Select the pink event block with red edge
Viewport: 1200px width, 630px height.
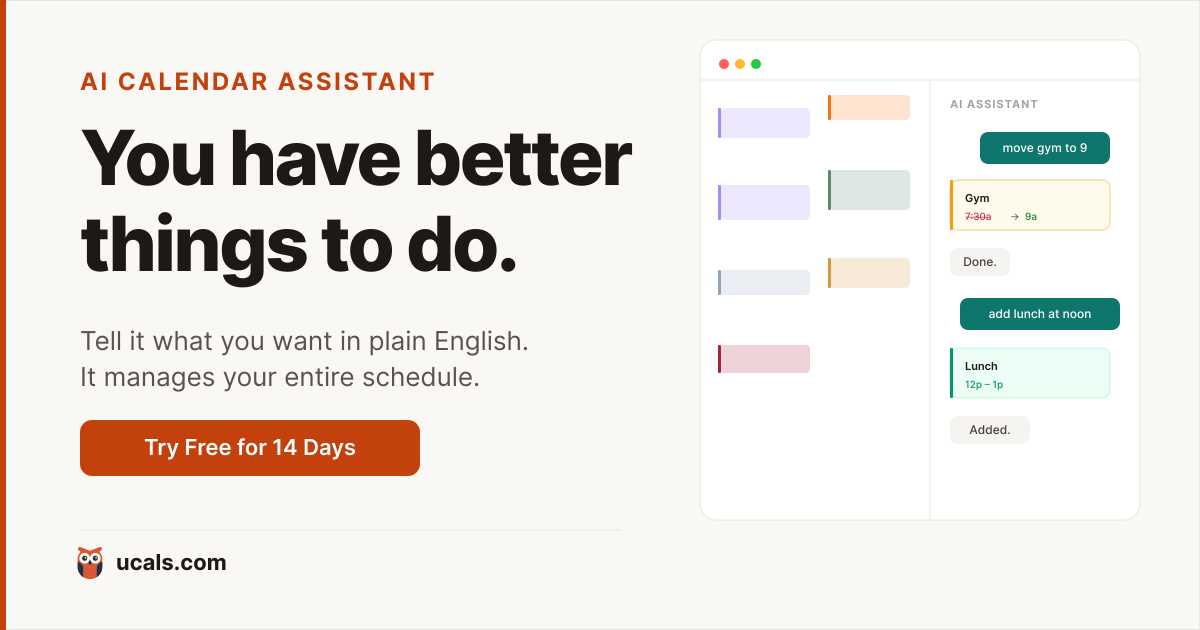[x=764, y=359]
